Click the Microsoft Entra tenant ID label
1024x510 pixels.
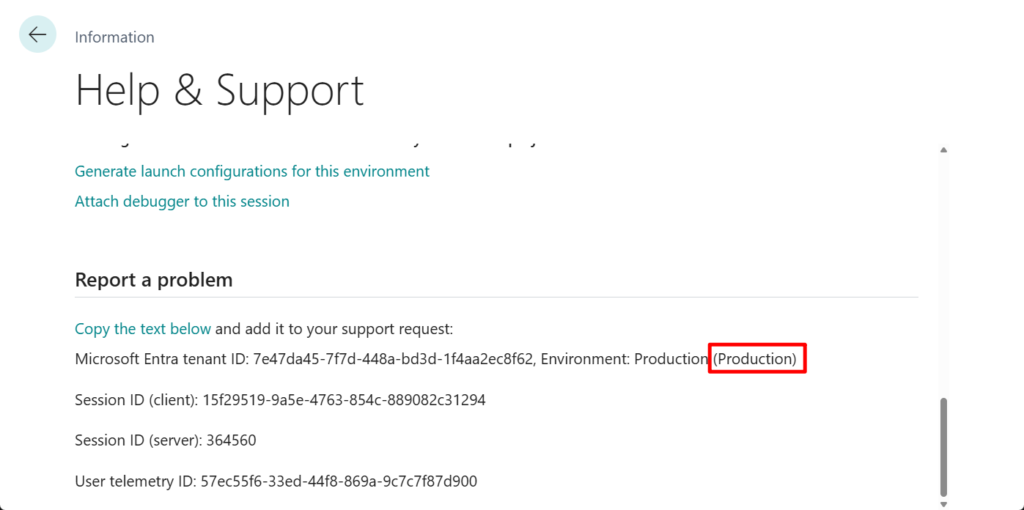click(161, 358)
